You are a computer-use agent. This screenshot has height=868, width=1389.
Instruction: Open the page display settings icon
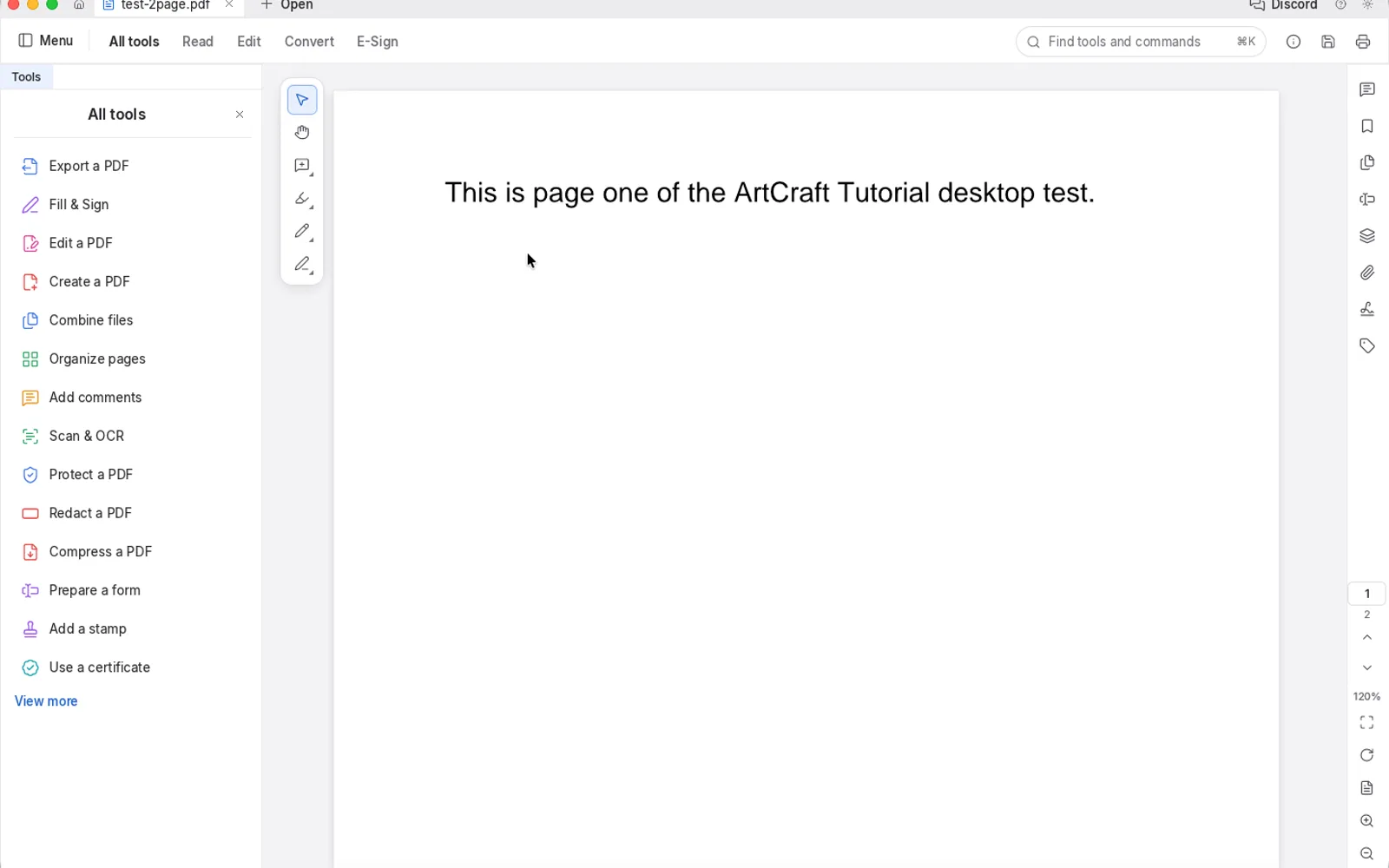(x=1366, y=788)
